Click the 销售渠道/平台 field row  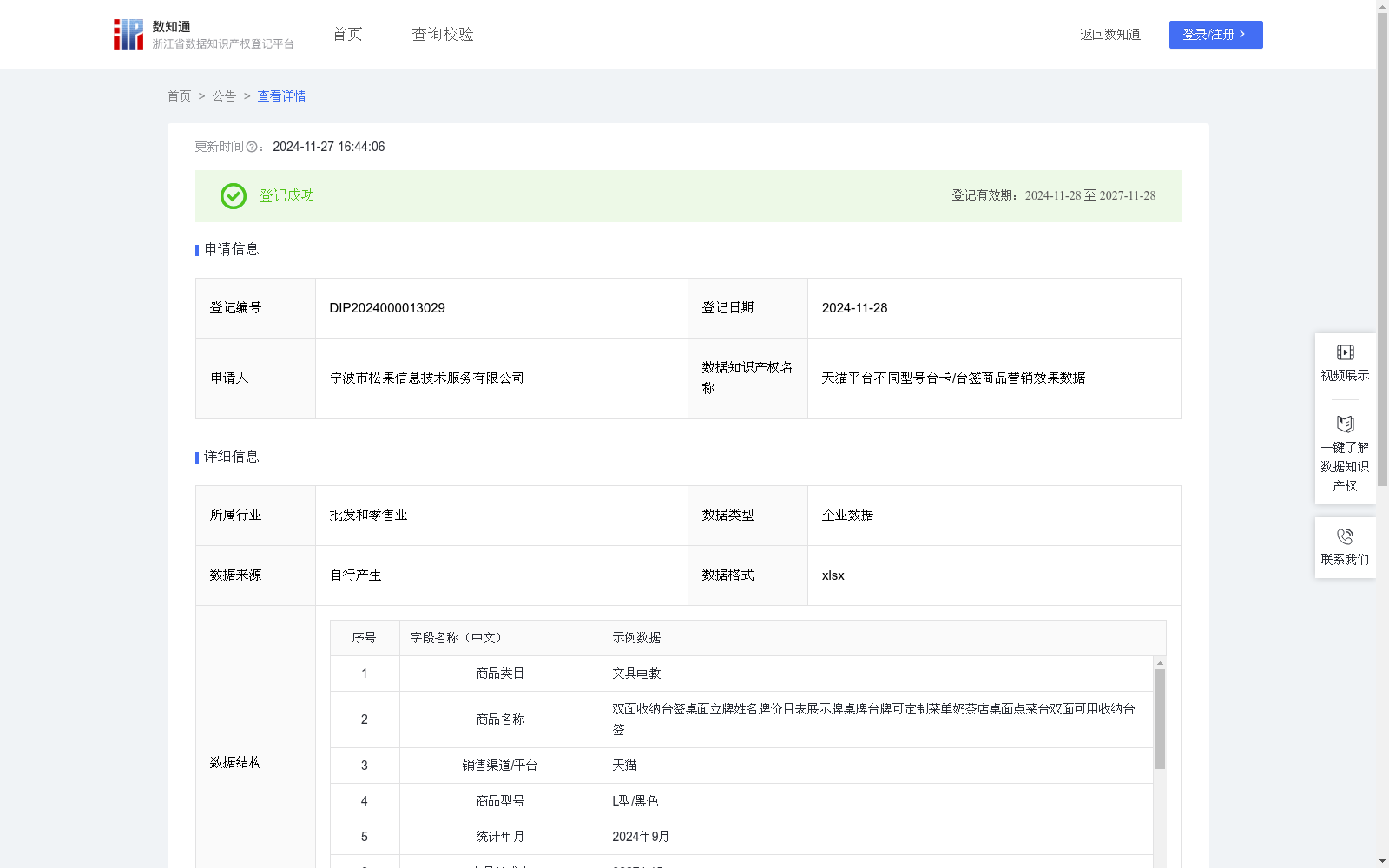pyautogui.click(x=741, y=766)
